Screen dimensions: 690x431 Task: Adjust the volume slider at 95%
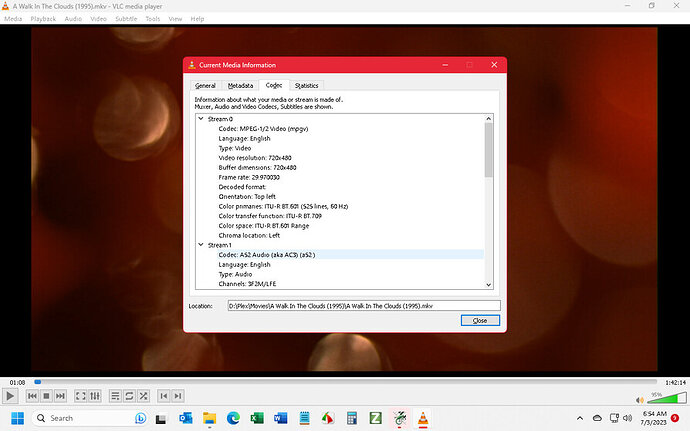tap(667, 398)
